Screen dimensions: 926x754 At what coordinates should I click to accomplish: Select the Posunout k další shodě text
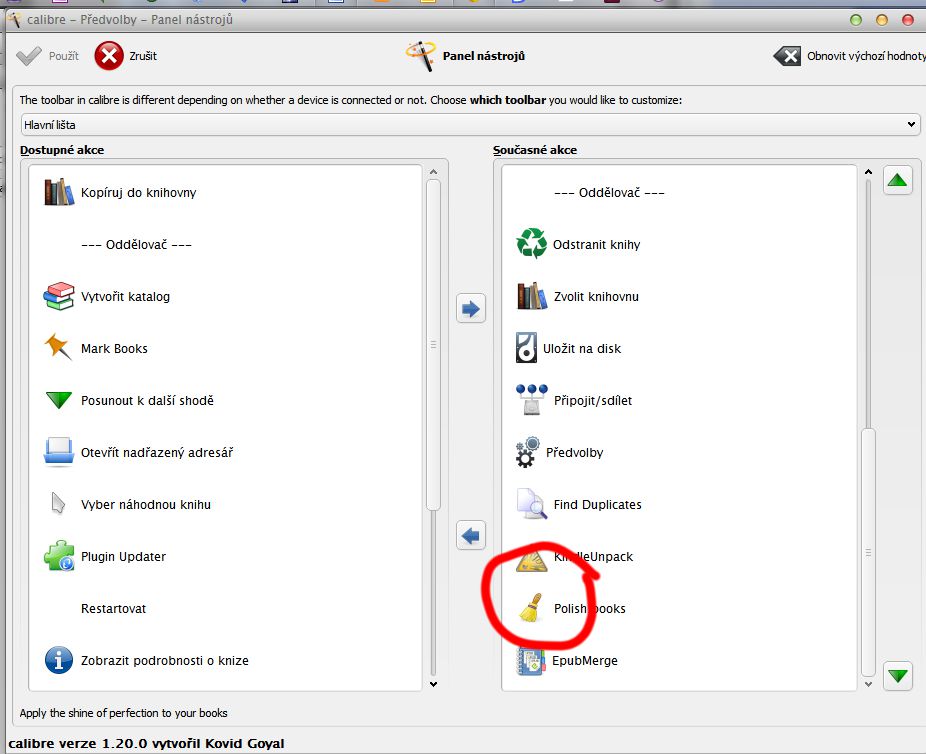[148, 400]
